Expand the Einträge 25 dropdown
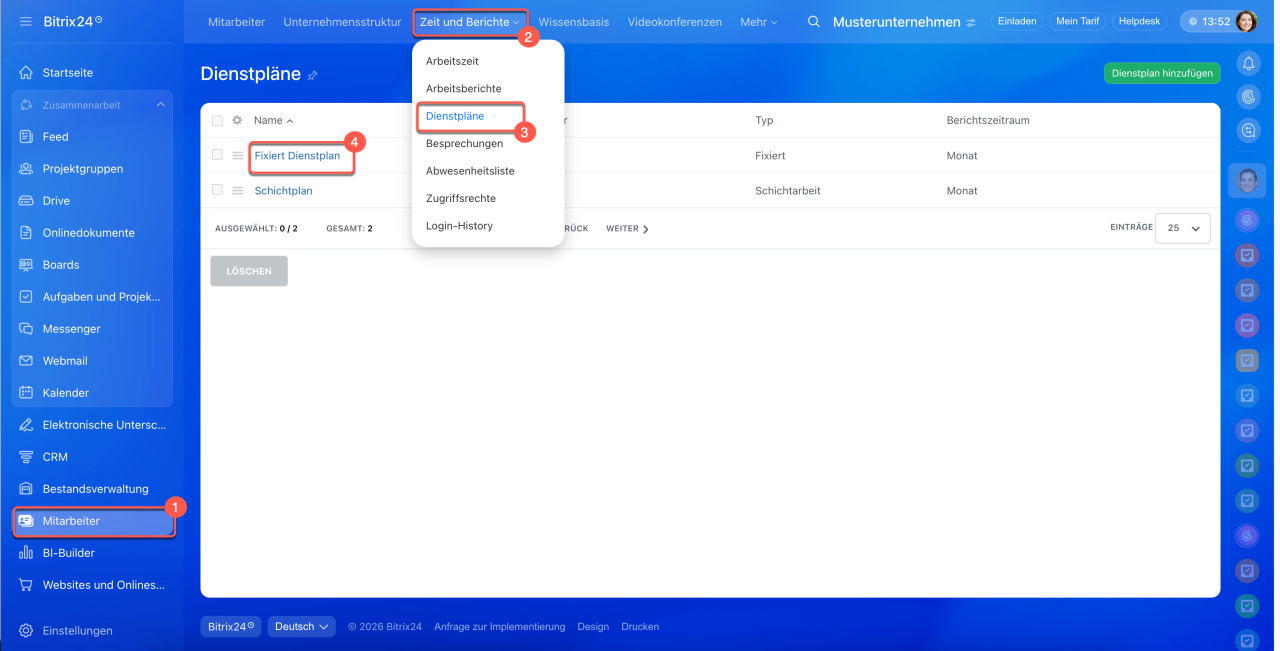Viewport: 1280px width, 651px height. [x=1183, y=228]
